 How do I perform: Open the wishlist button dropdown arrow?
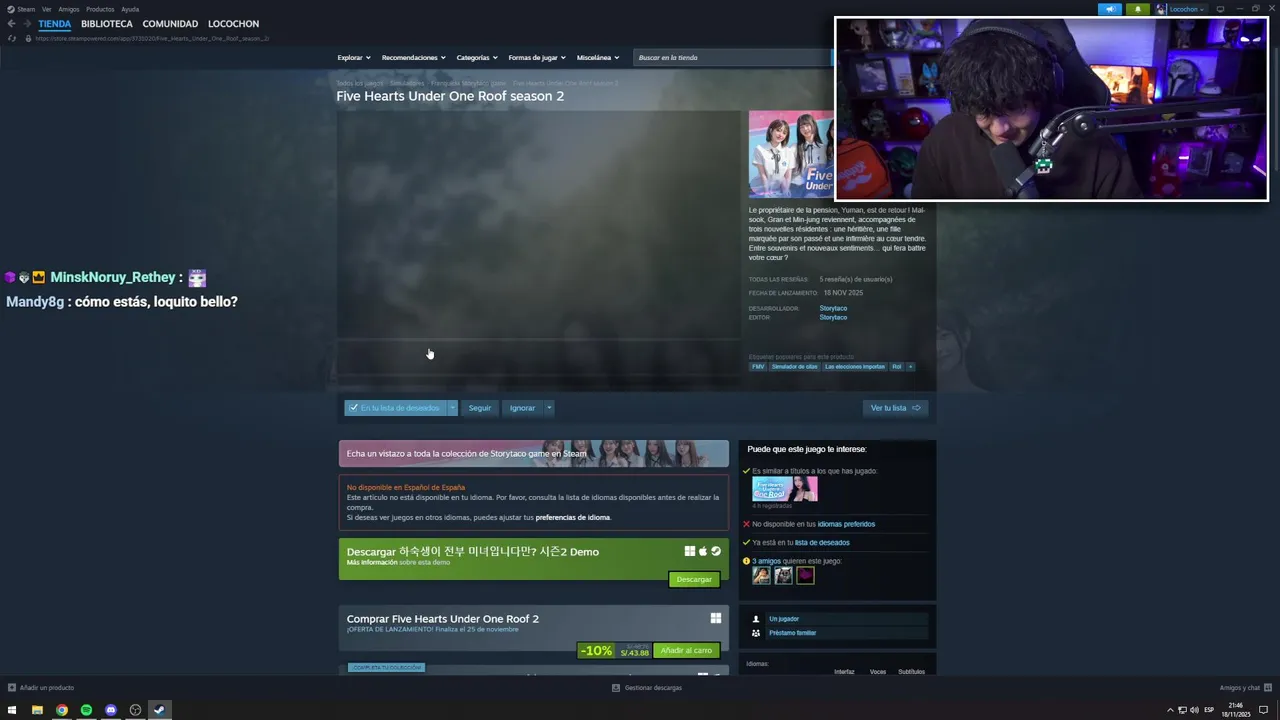coord(452,408)
